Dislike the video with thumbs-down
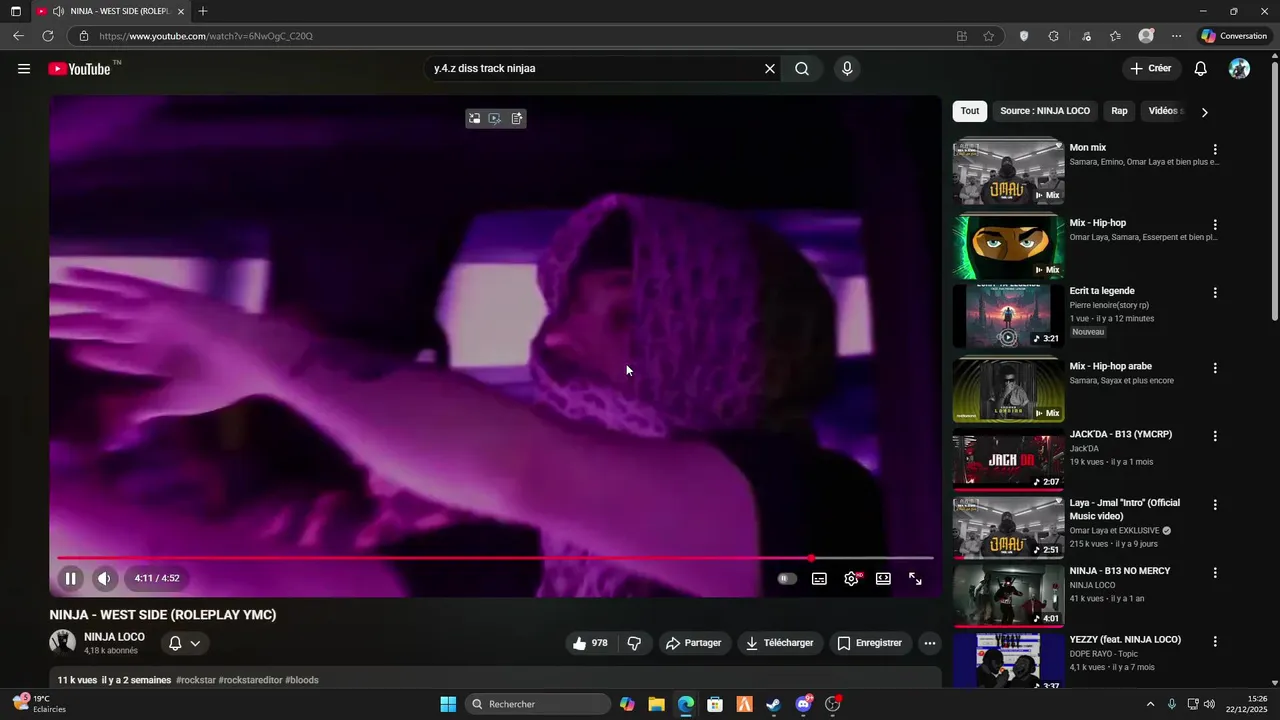Screen dimensions: 1280x720 click(x=634, y=643)
